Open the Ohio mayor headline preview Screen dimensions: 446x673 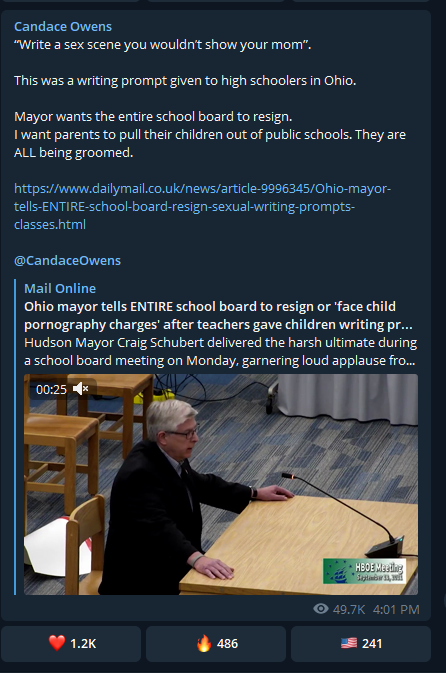click(x=218, y=315)
